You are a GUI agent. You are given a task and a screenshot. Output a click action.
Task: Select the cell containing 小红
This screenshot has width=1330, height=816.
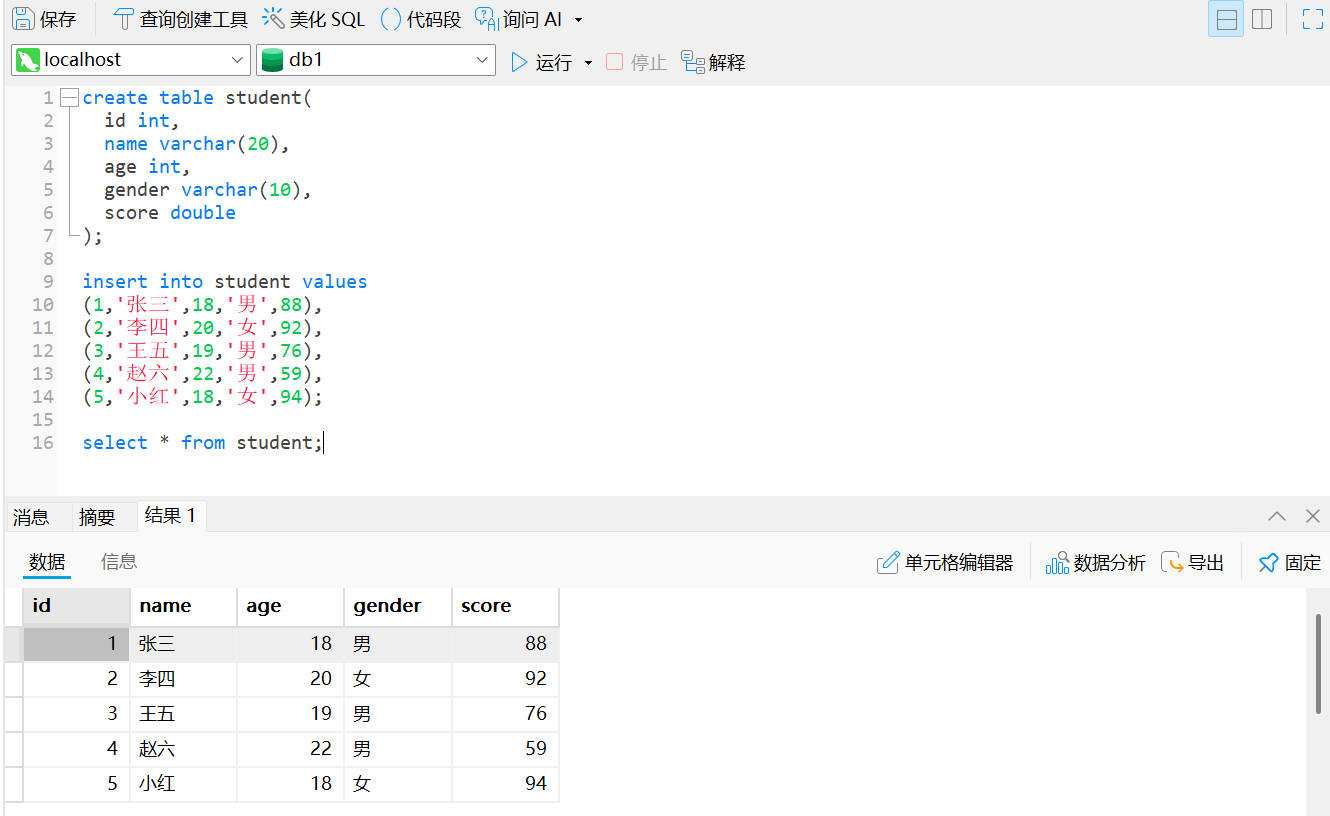click(184, 784)
